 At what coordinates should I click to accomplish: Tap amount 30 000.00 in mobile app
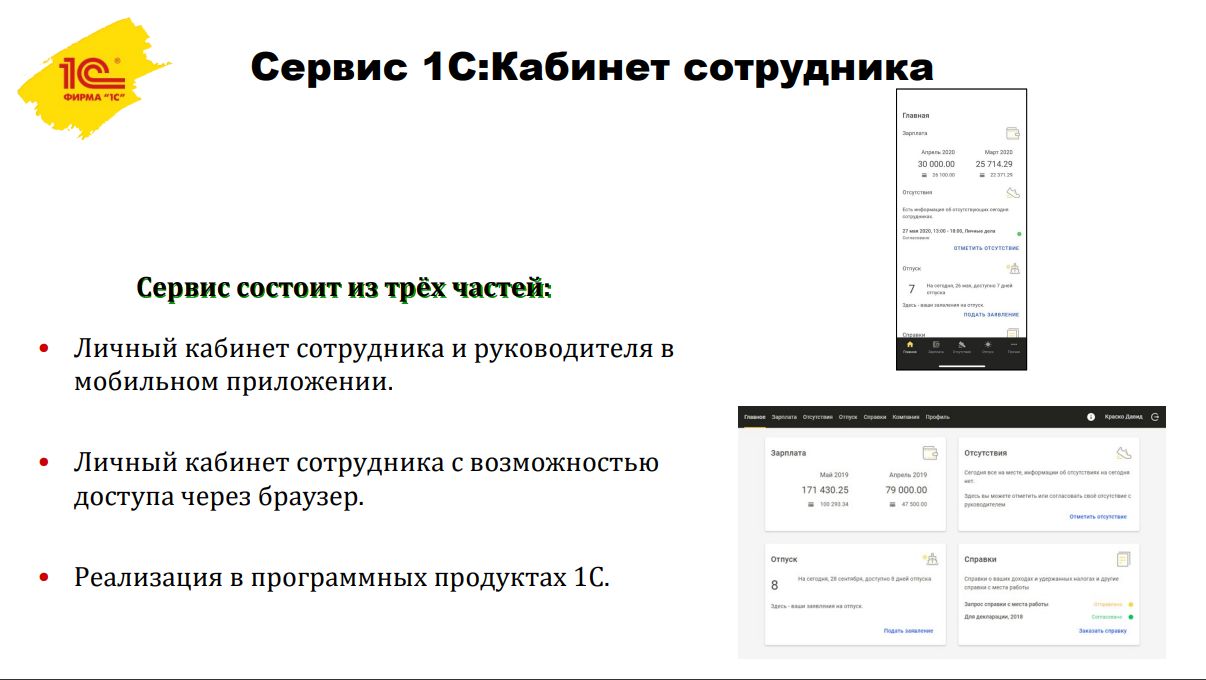[936, 164]
